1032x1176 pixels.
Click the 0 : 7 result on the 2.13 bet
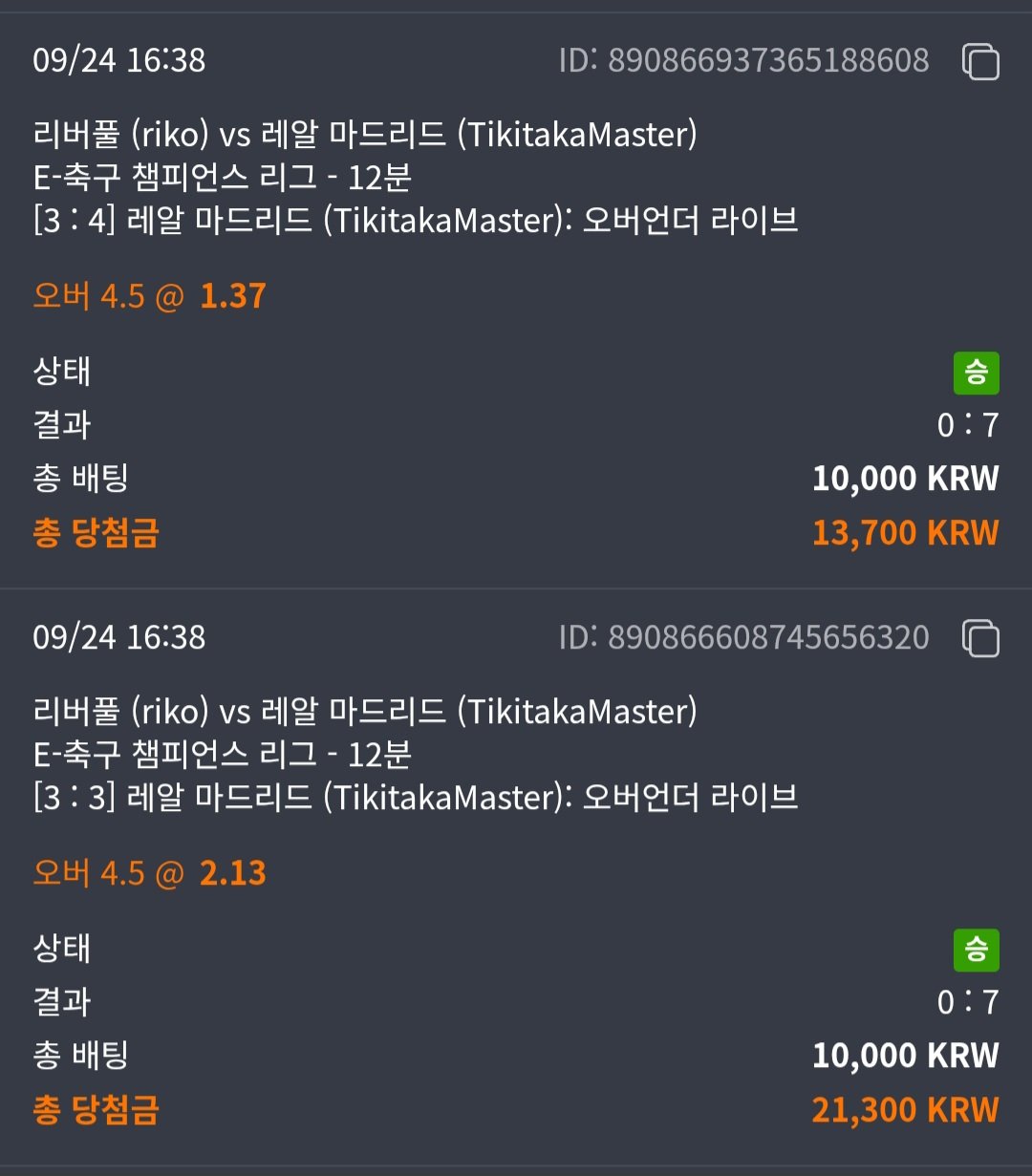[x=968, y=1001]
